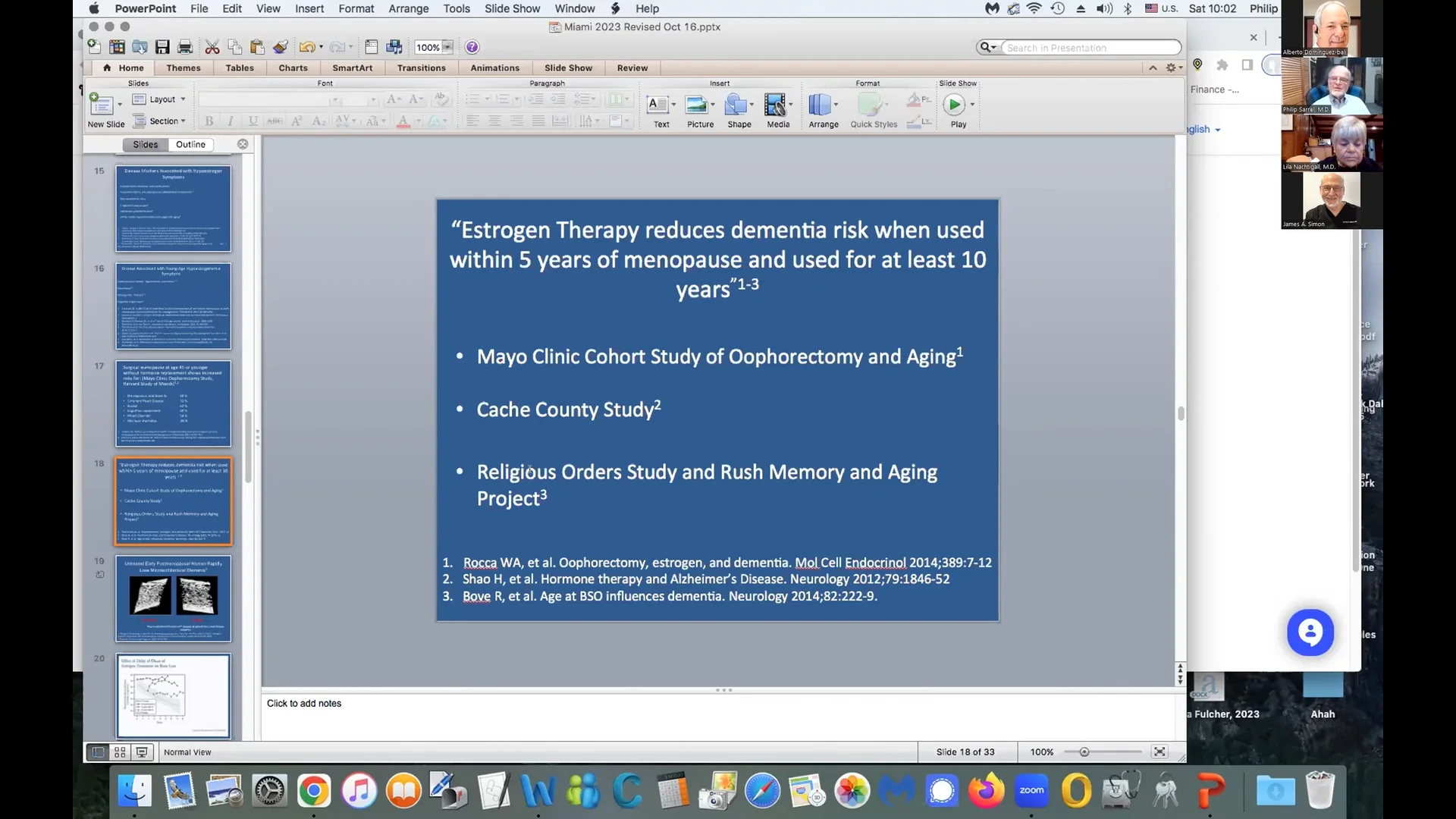Collapse the ribbon with chevron button
This screenshot has width=1456, height=819.
(1153, 67)
